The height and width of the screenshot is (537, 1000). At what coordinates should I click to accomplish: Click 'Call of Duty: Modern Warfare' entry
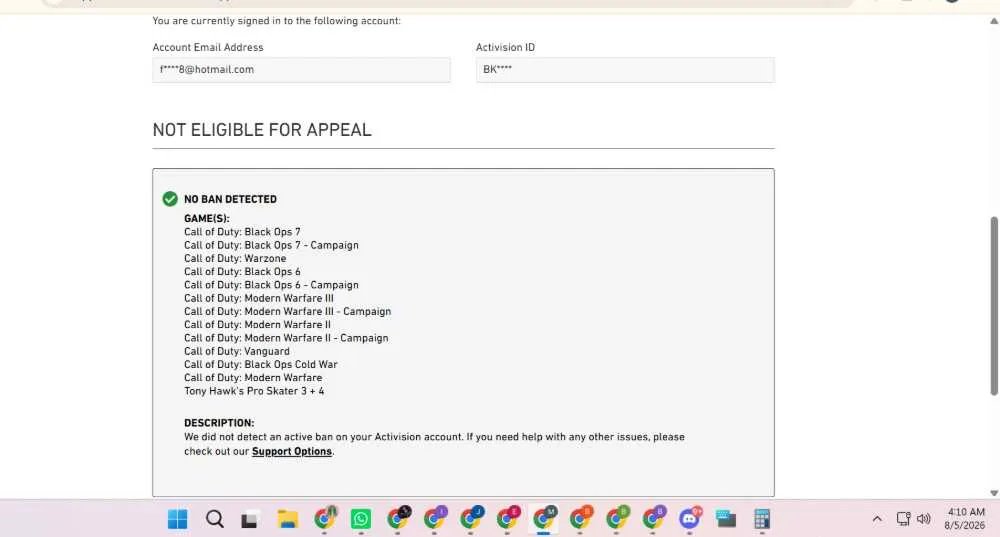(x=253, y=378)
